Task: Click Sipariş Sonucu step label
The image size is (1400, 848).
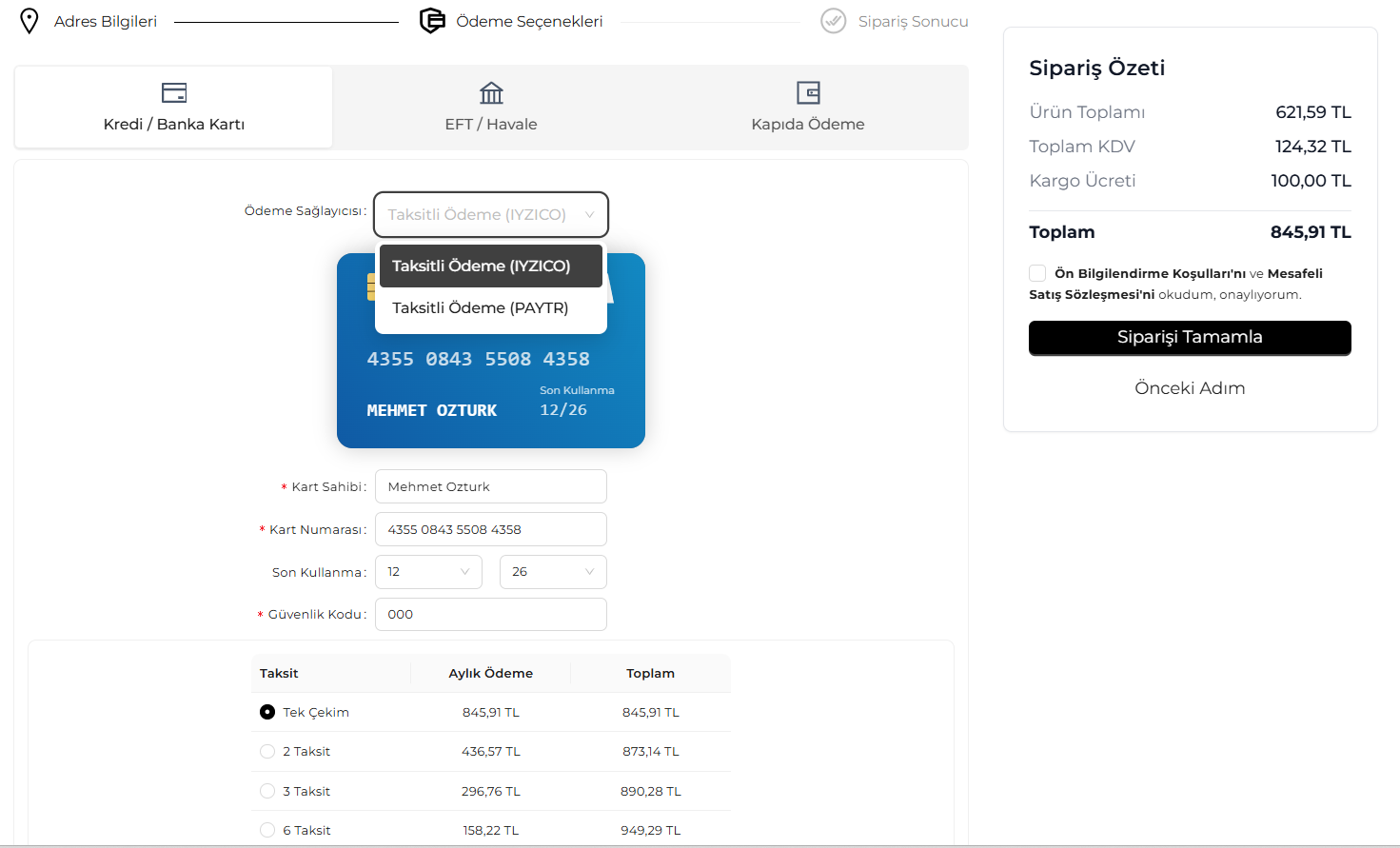Action: [x=914, y=21]
